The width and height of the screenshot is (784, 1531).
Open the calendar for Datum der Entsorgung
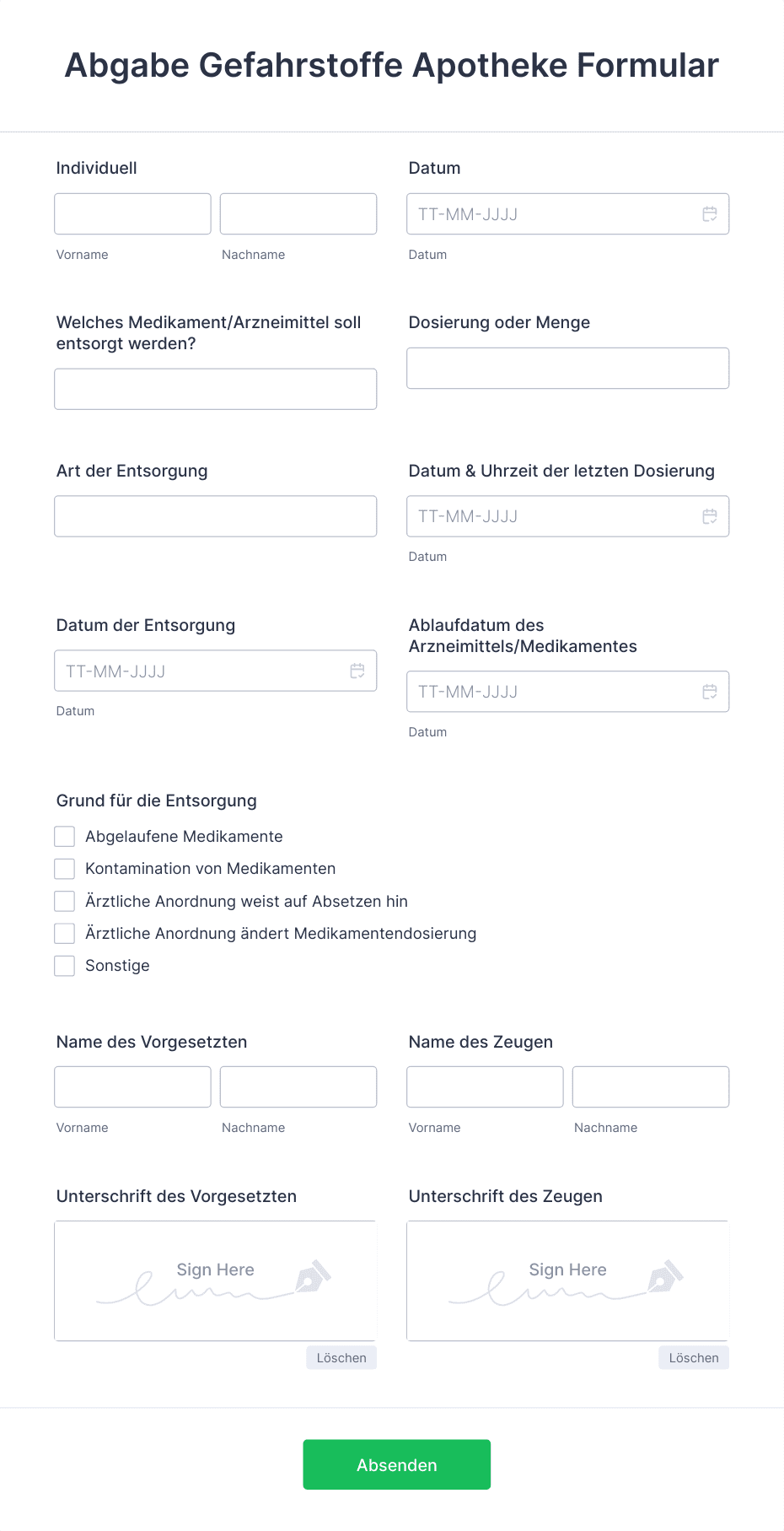coord(356,670)
